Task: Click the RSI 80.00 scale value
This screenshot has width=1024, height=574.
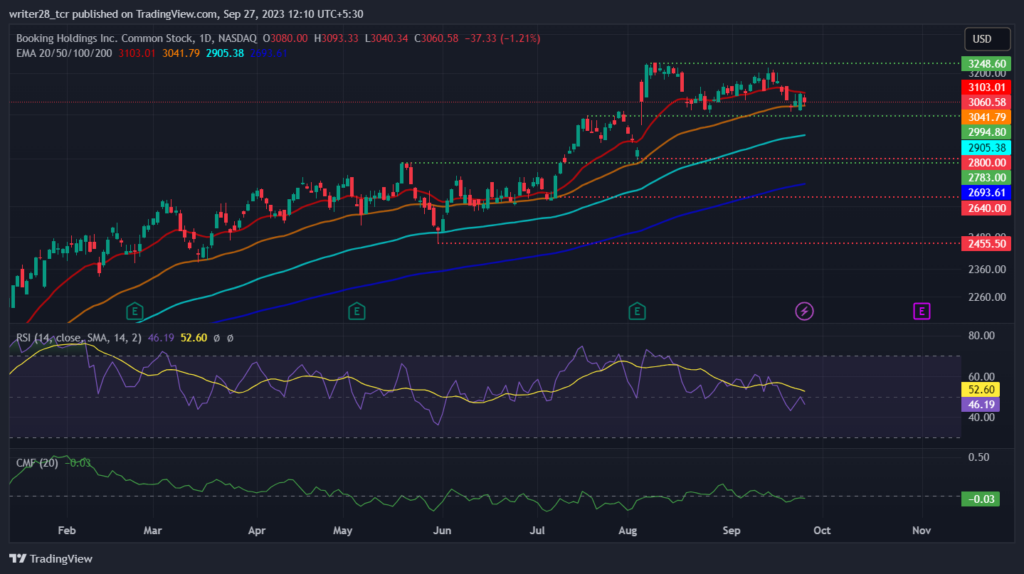Action: (x=981, y=336)
